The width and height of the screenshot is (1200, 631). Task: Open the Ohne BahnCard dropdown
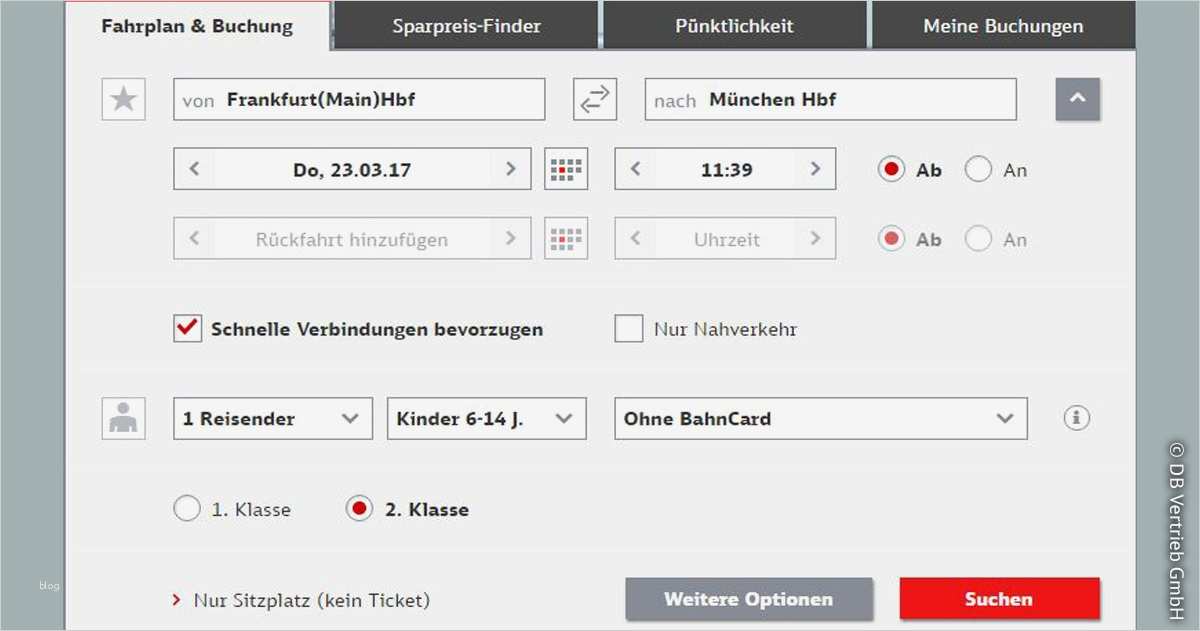tap(820, 418)
